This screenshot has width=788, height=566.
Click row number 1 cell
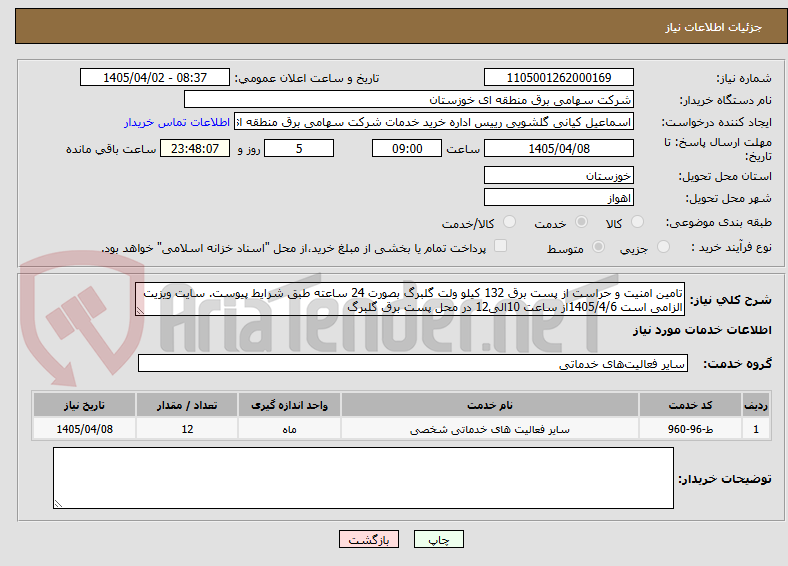(756, 429)
